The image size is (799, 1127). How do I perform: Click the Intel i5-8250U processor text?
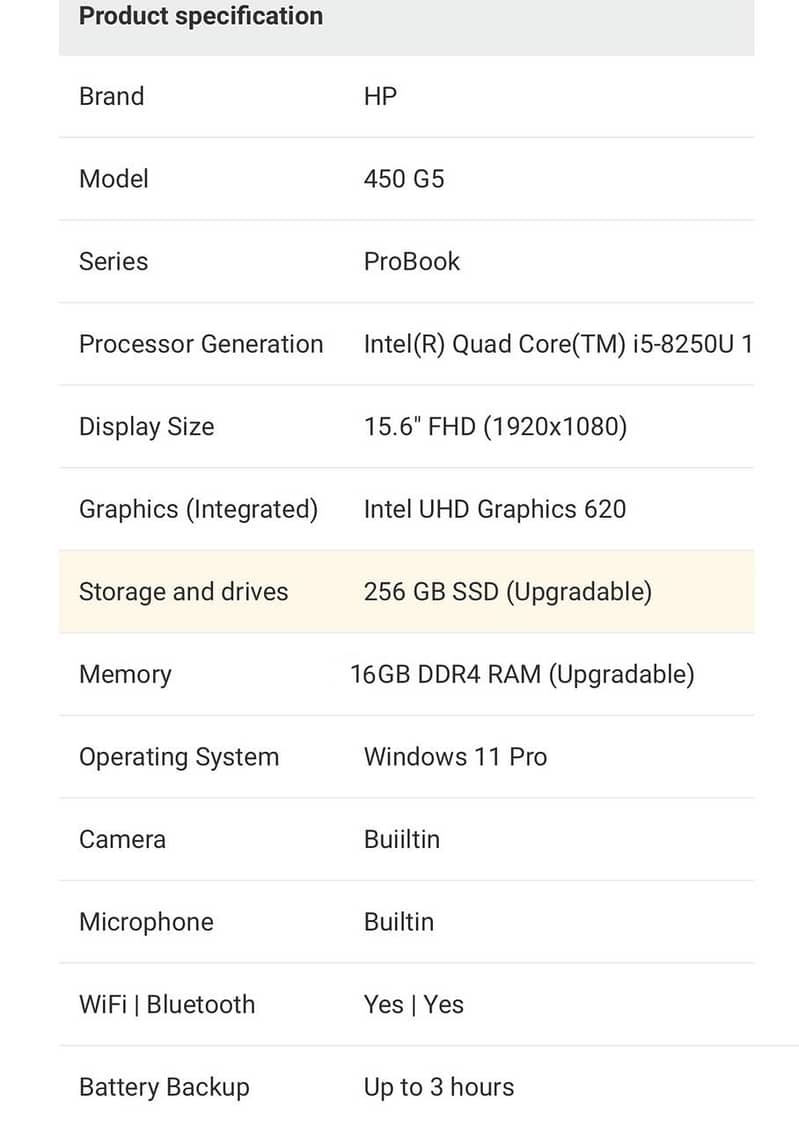pyautogui.click(x=557, y=344)
